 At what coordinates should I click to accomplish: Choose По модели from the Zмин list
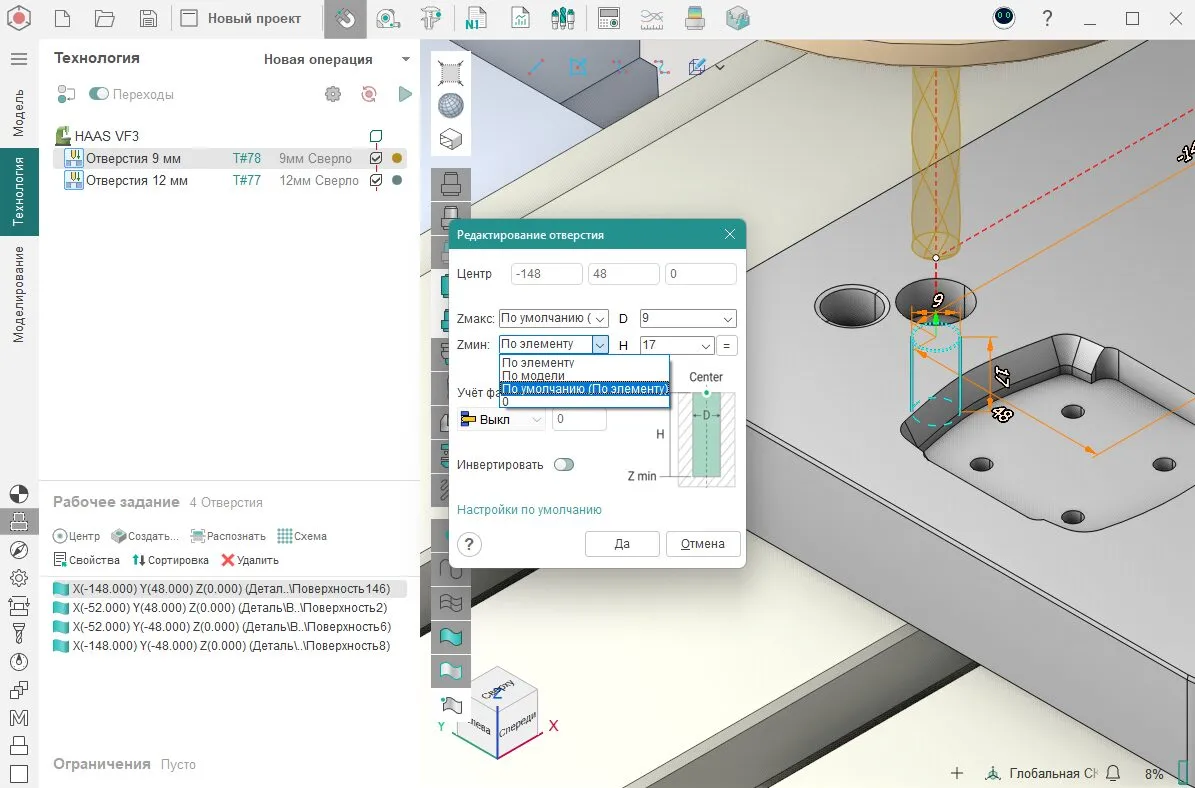pos(534,376)
